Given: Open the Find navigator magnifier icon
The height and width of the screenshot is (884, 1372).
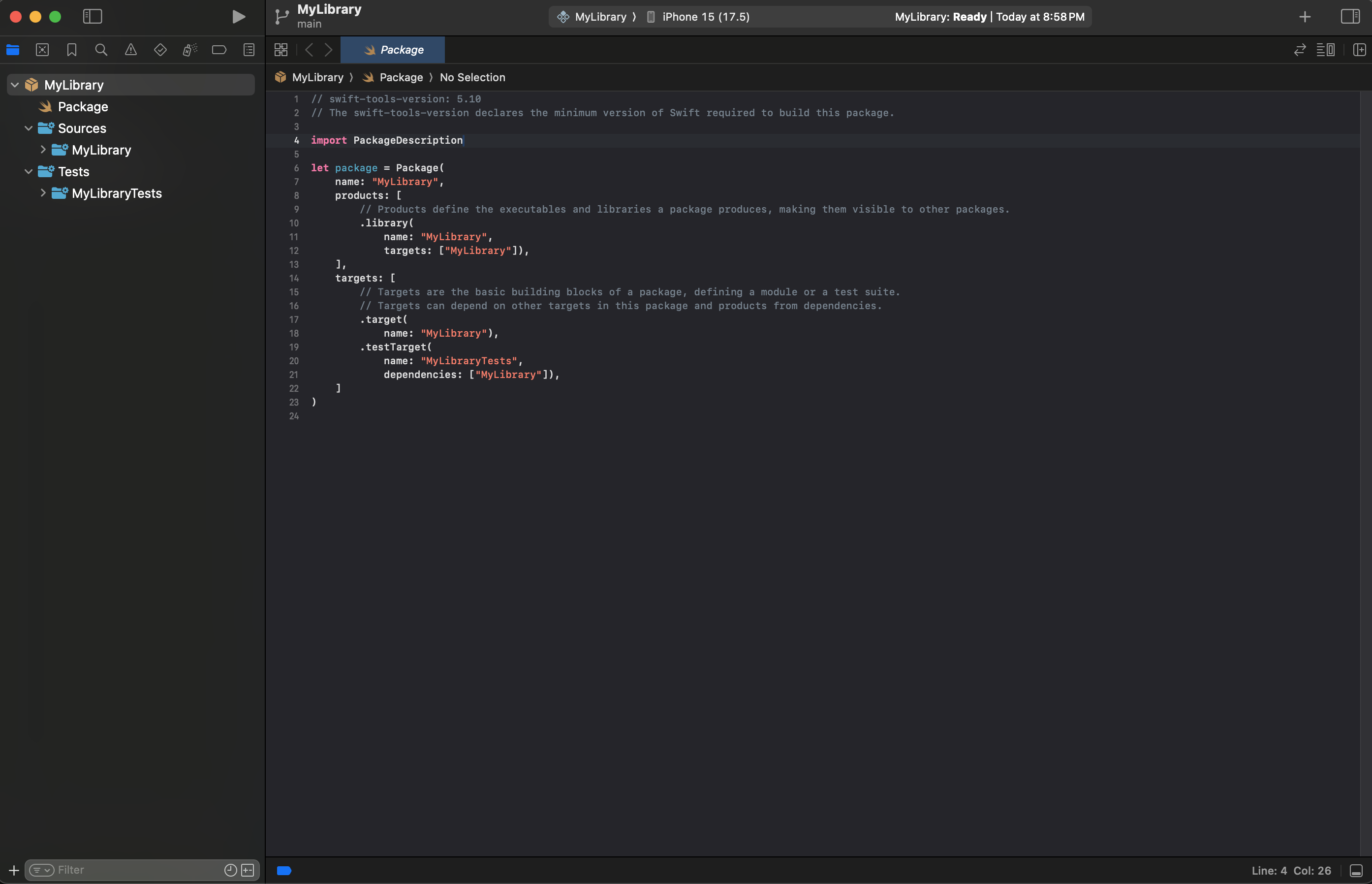Looking at the screenshot, I should [101, 50].
